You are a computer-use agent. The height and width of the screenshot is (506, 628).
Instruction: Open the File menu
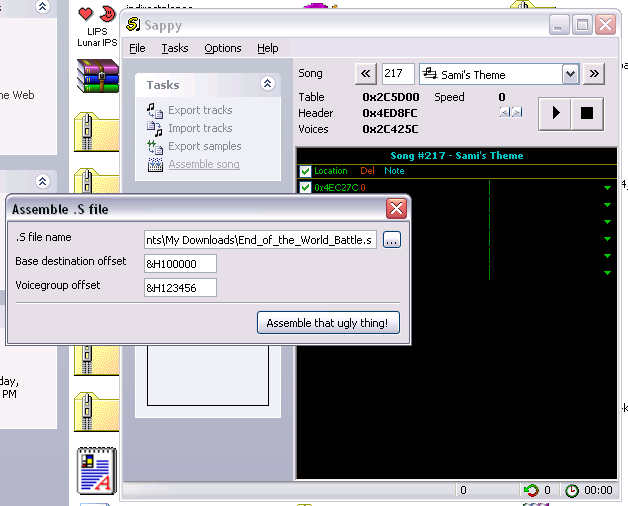(x=137, y=48)
